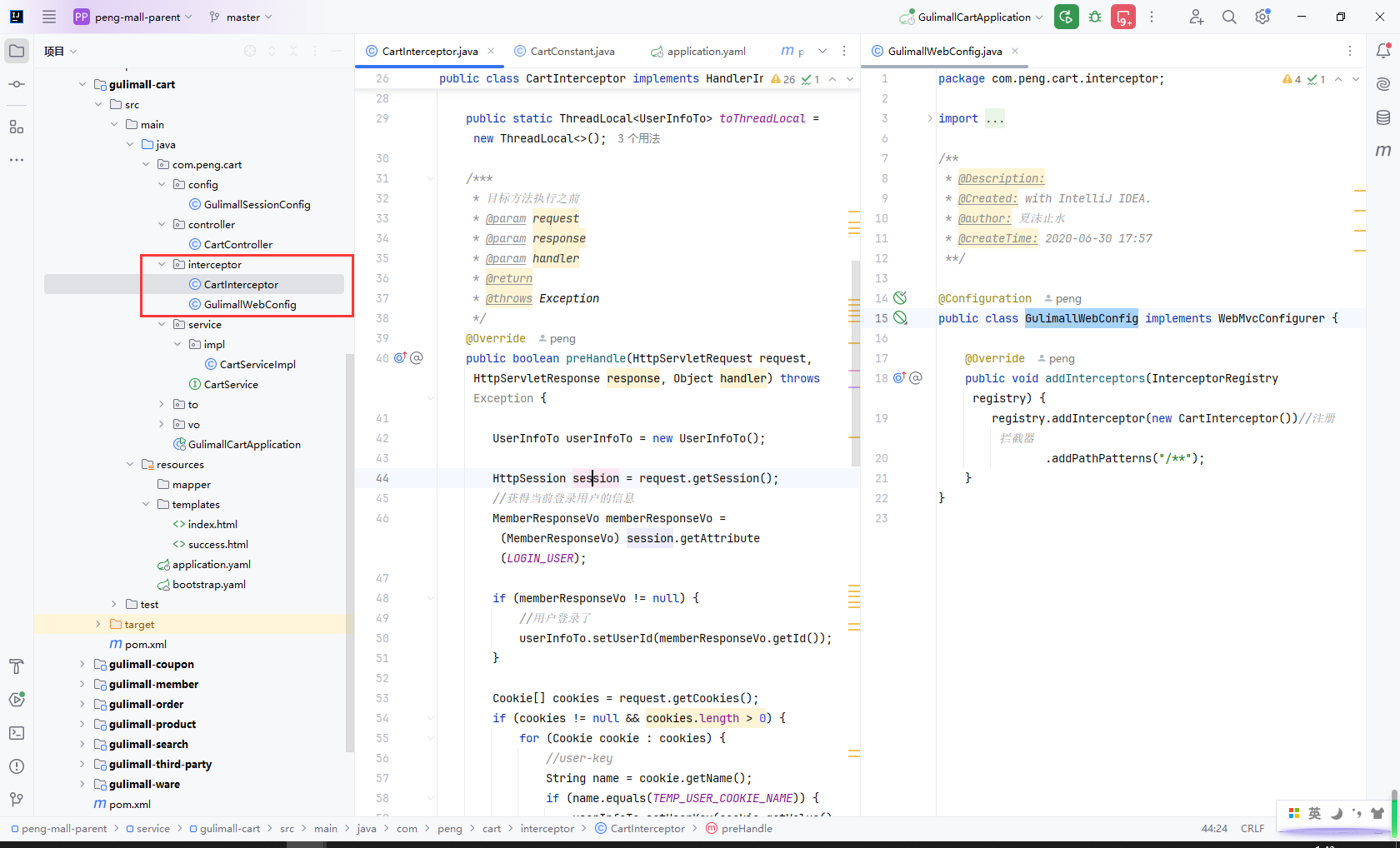Click preHandle breadcrumb item

point(747,828)
